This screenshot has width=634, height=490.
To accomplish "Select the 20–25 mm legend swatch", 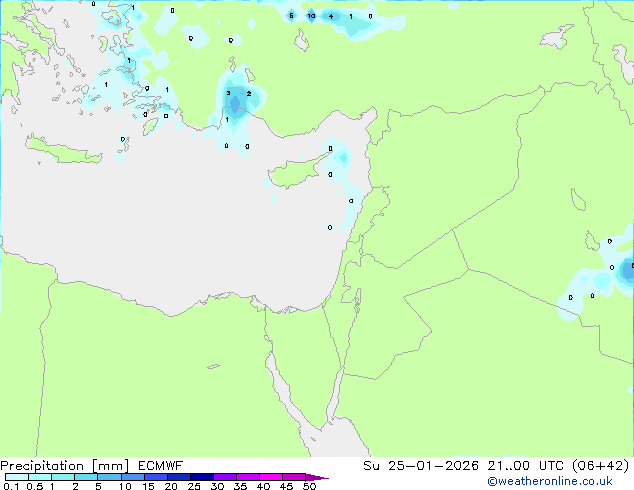I will [x=178, y=477].
